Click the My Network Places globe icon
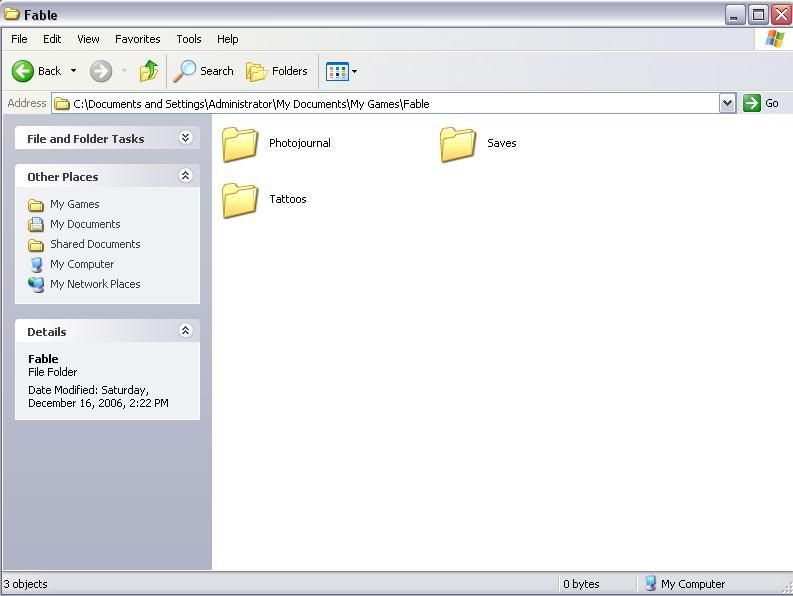 pos(36,284)
